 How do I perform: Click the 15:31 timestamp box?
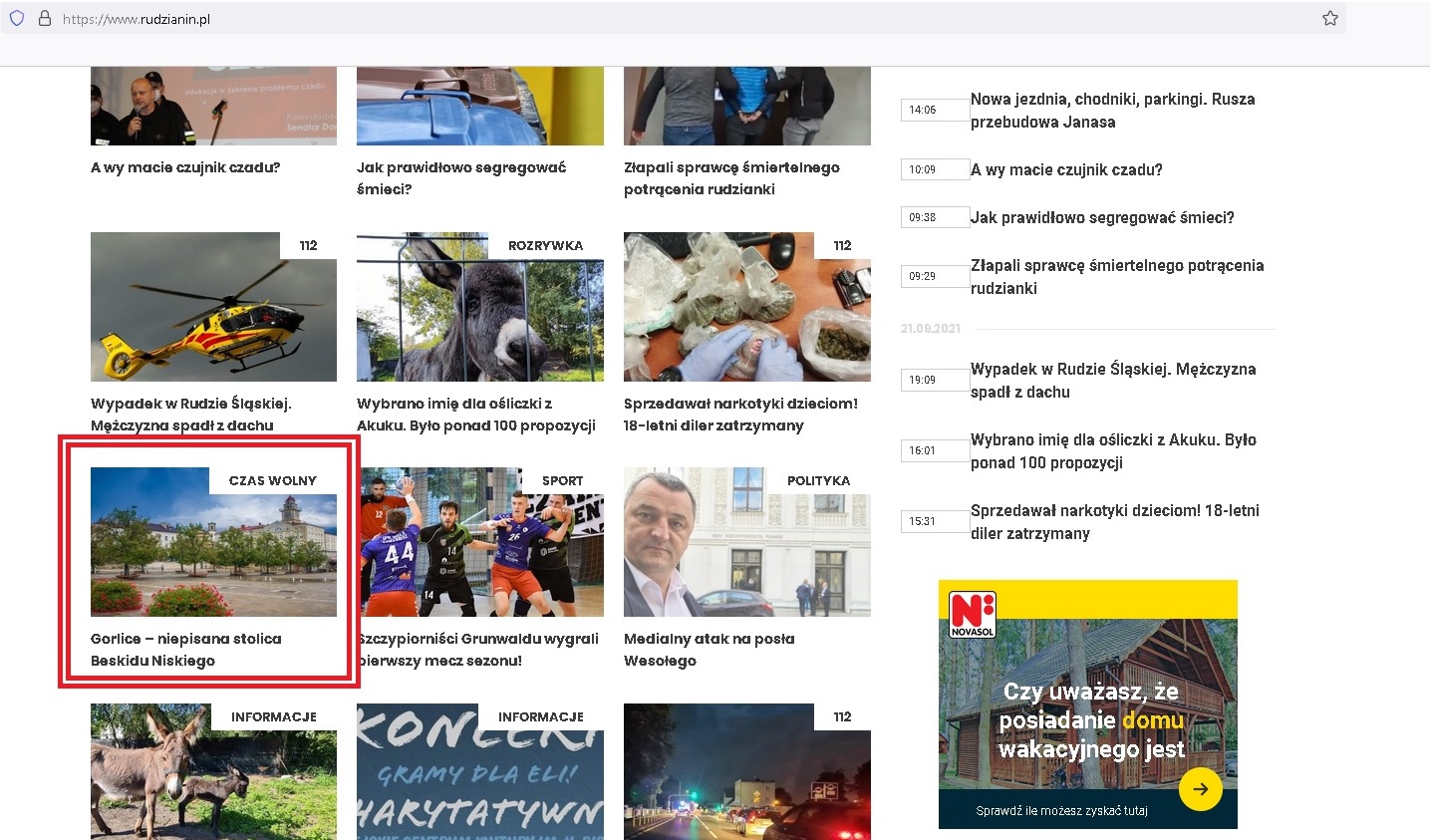(935, 521)
